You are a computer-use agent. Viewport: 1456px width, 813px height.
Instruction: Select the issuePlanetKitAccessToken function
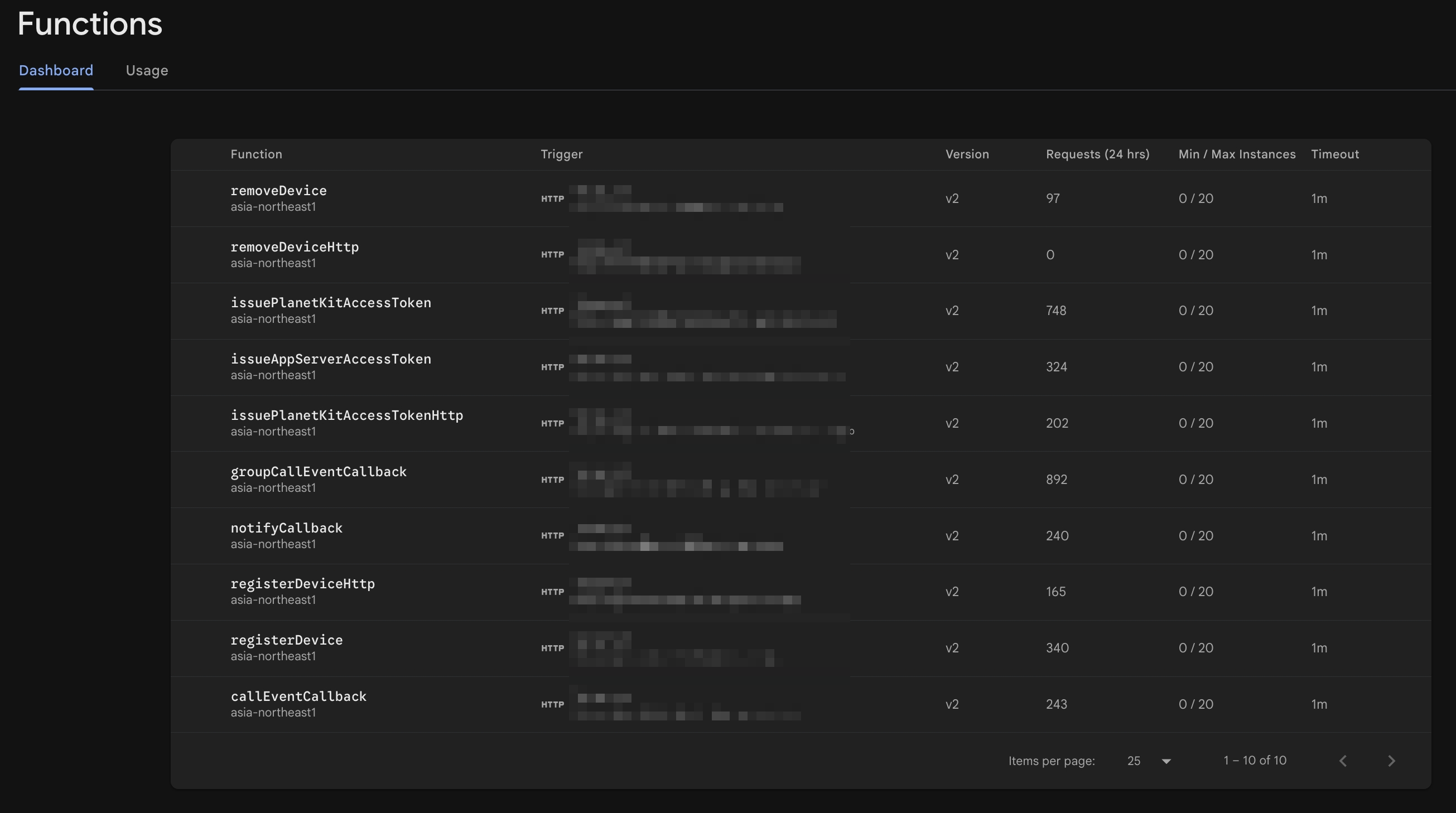tap(331, 302)
